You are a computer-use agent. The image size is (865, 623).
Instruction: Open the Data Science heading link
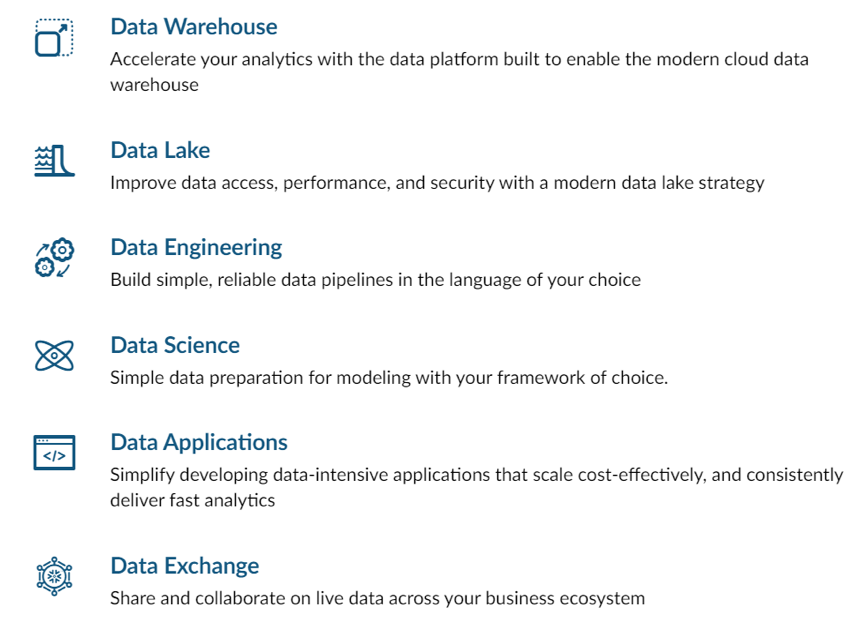(x=175, y=345)
